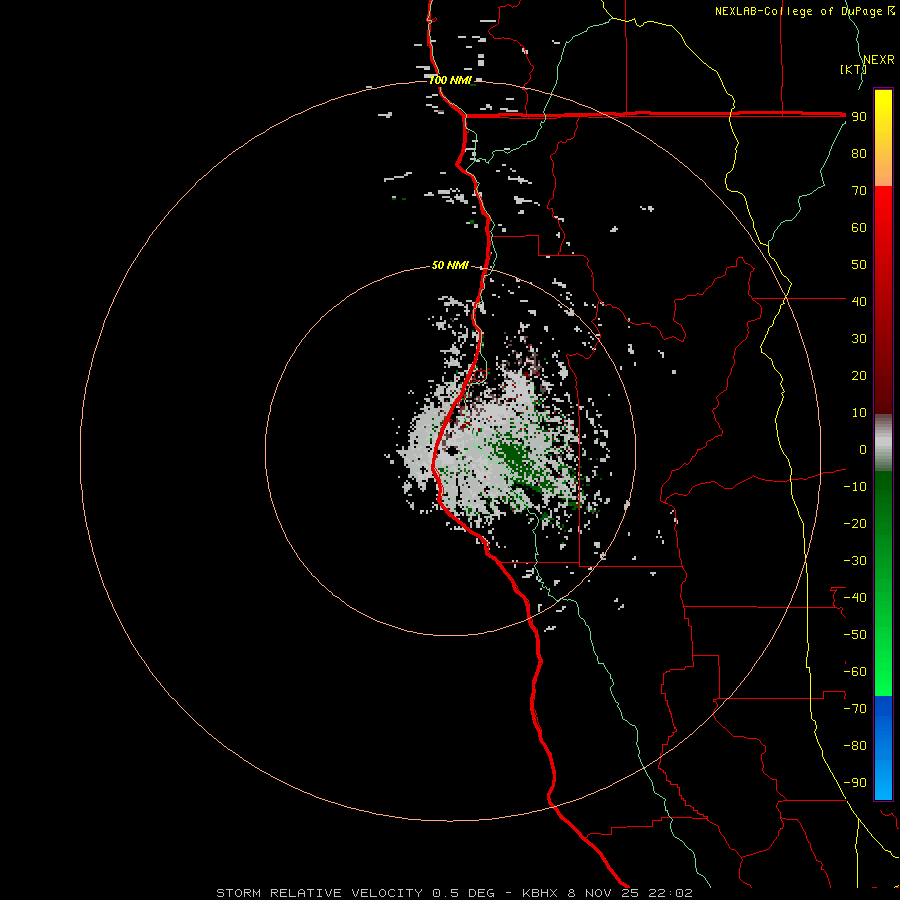The height and width of the screenshot is (900, 900).
Task: Click the positive 10 knot scale label
Action: 859,413
